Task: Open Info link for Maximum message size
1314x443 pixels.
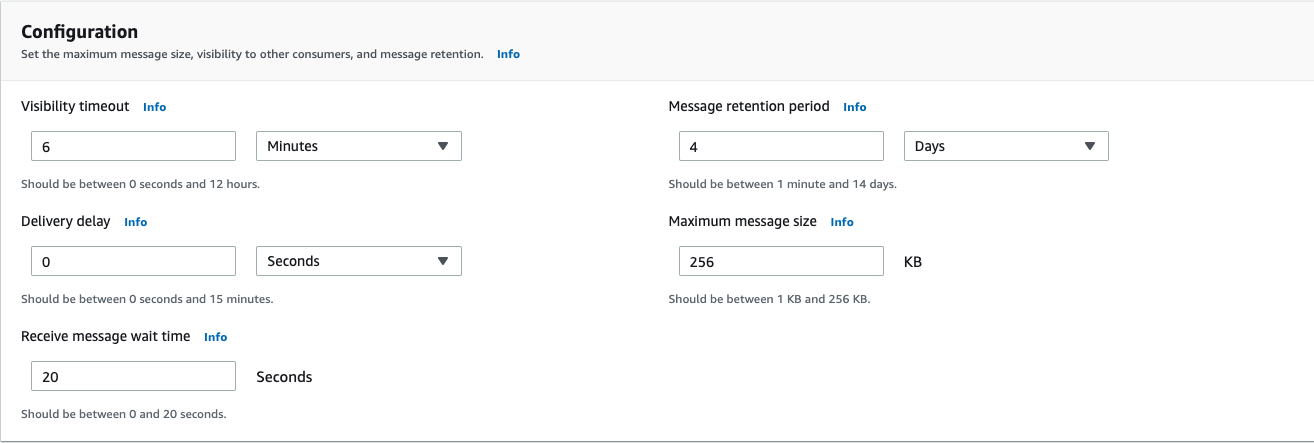Action: 842,222
